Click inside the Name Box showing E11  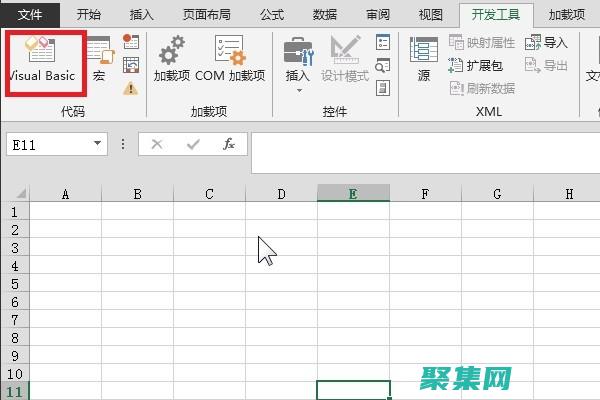(48, 145)
